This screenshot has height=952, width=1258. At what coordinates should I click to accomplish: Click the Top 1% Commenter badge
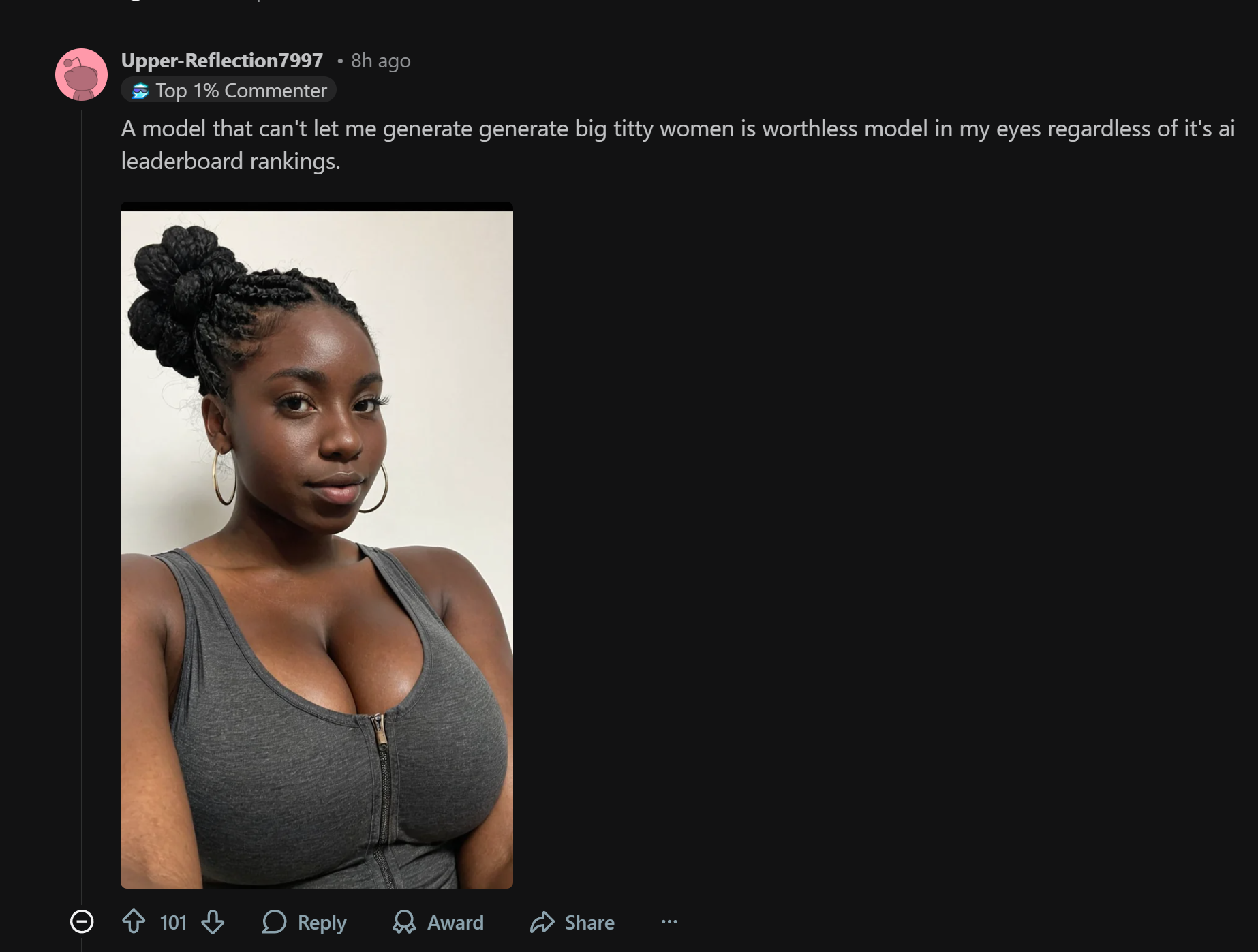pos(228,91)
